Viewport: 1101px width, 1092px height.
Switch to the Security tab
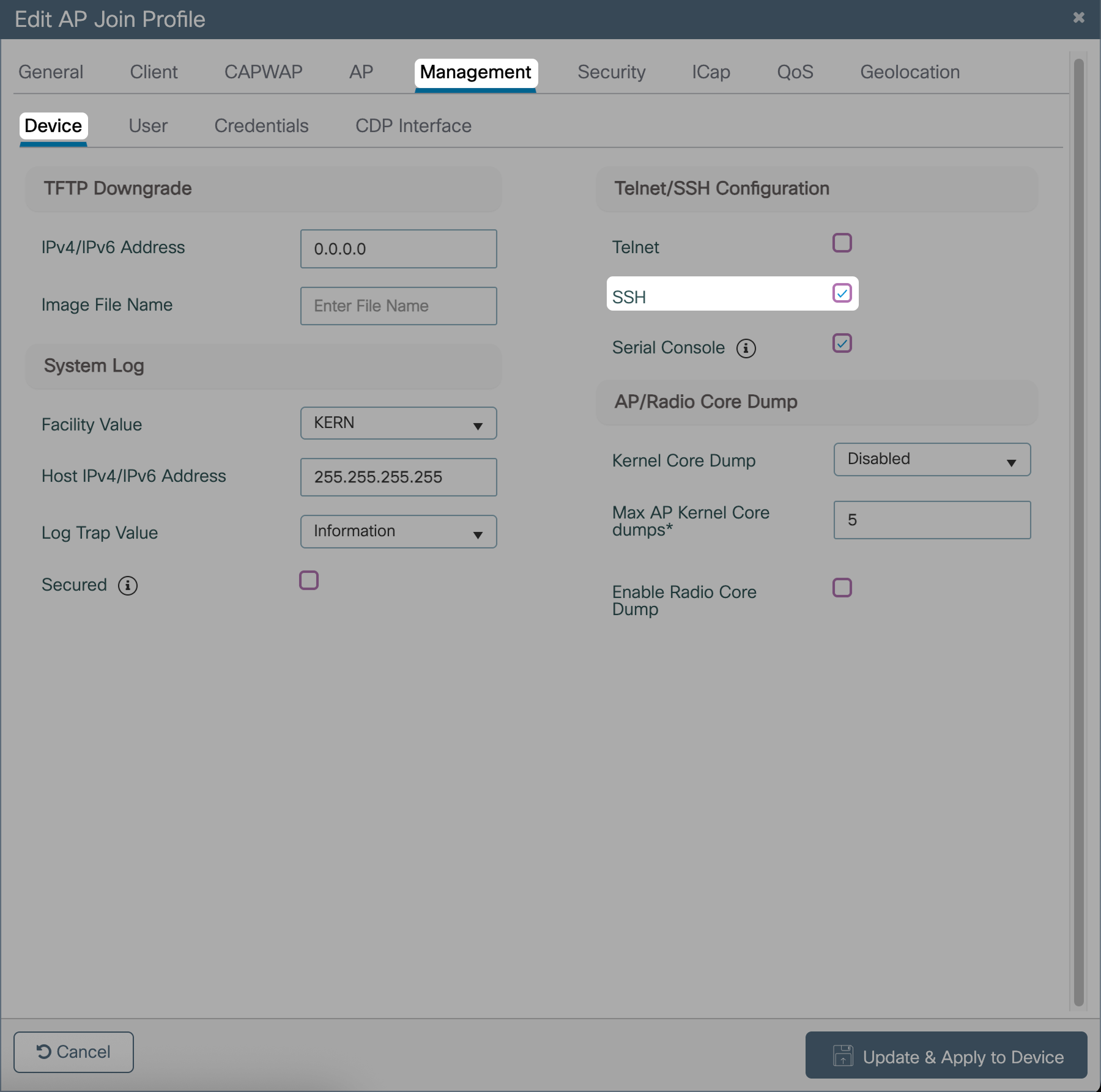point(611,72)
